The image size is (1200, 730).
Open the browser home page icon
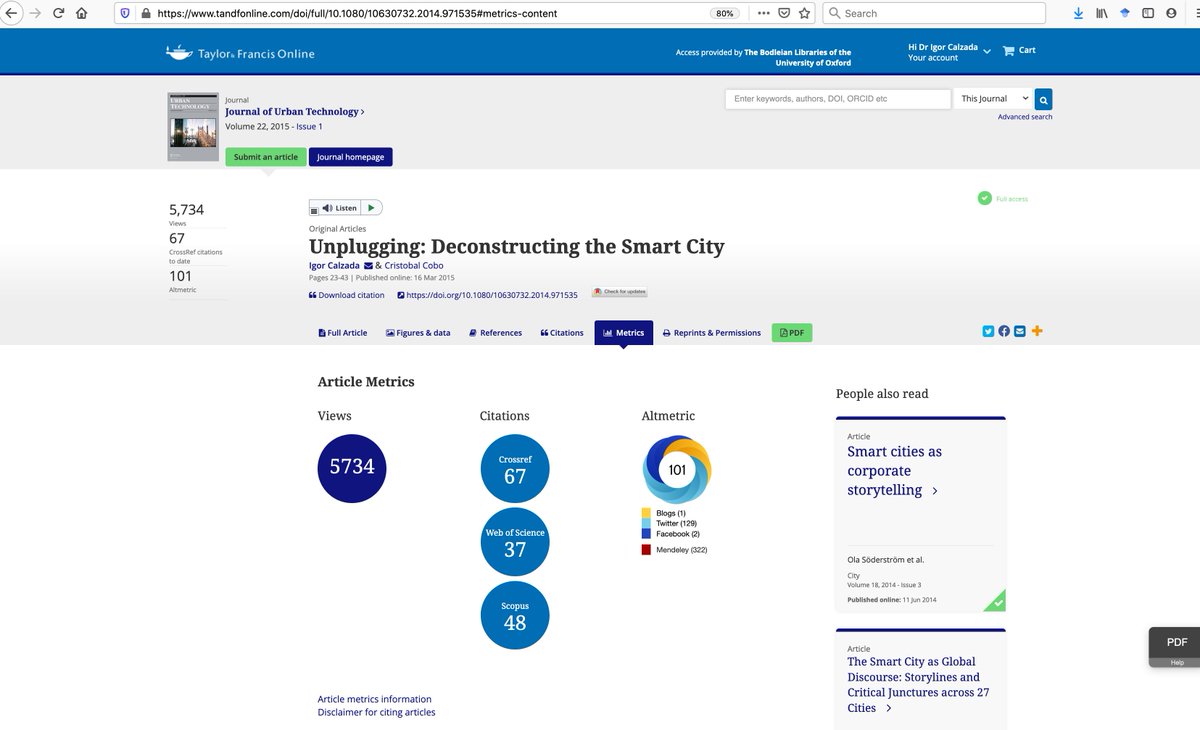tap(82, 13)
